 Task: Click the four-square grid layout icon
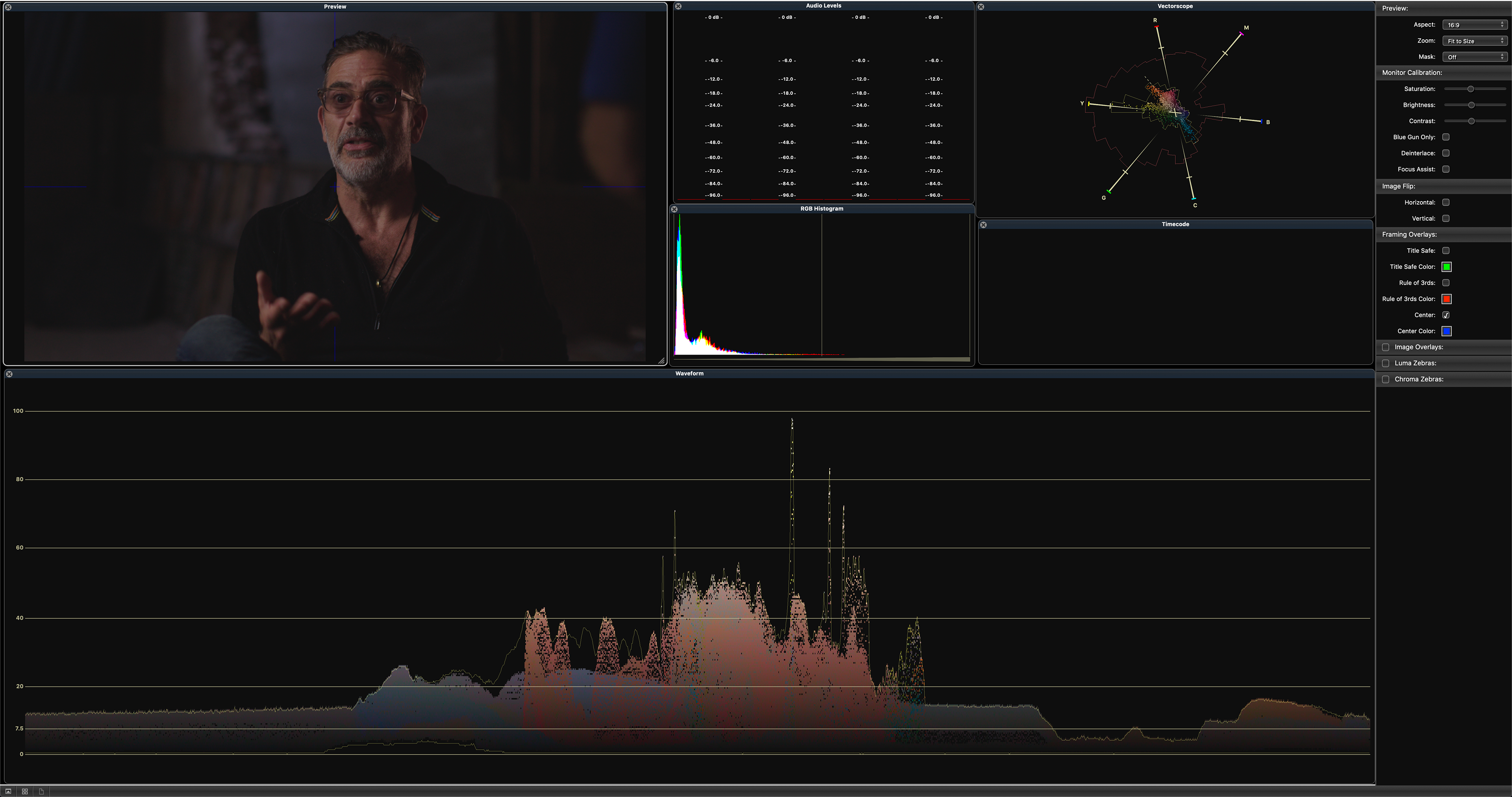pyautogui.click(x=25, y=791)
